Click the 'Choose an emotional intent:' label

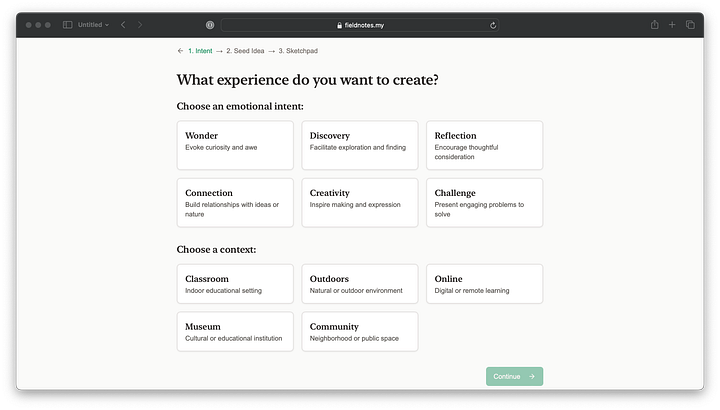(x=240, y=106)
